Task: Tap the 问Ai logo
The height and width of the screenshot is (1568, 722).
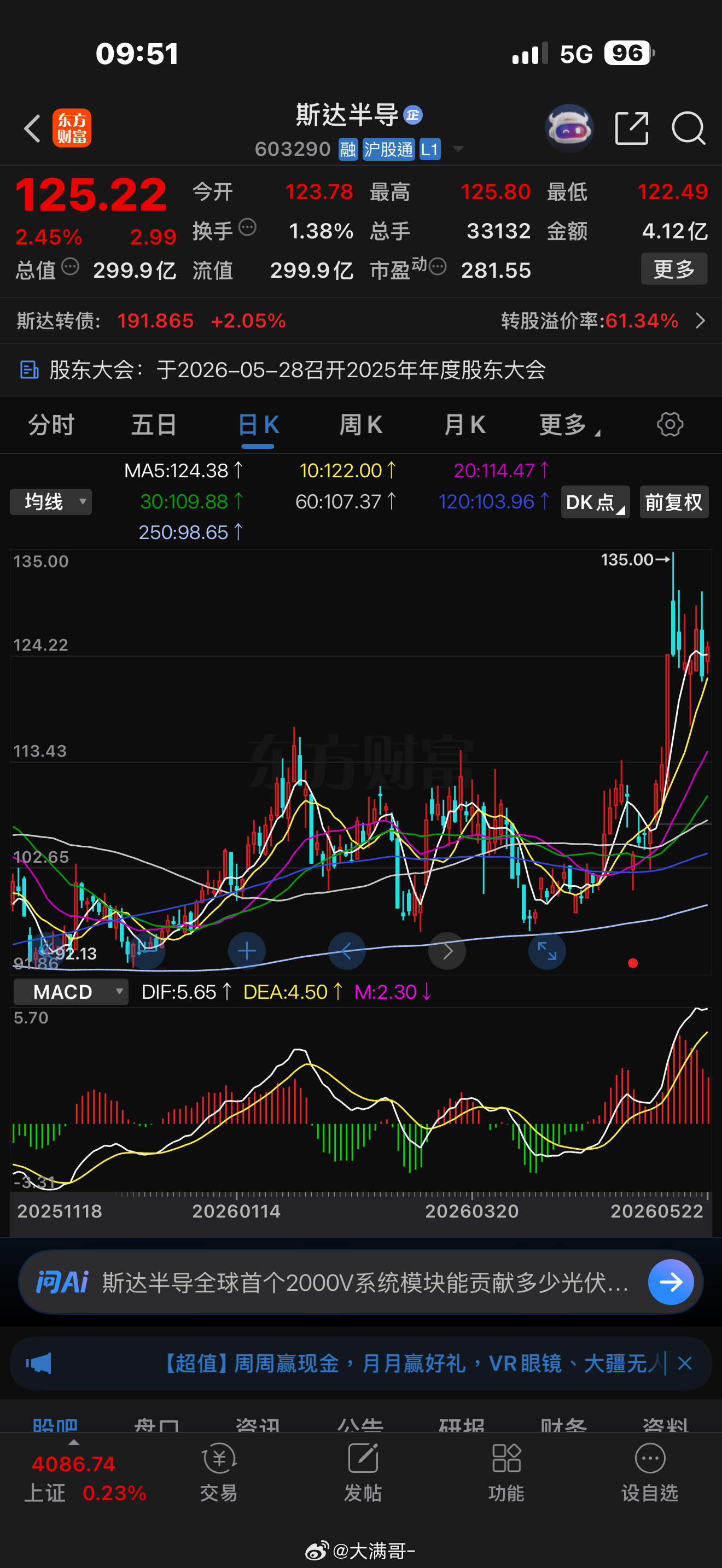Action: coord(62,1282)
